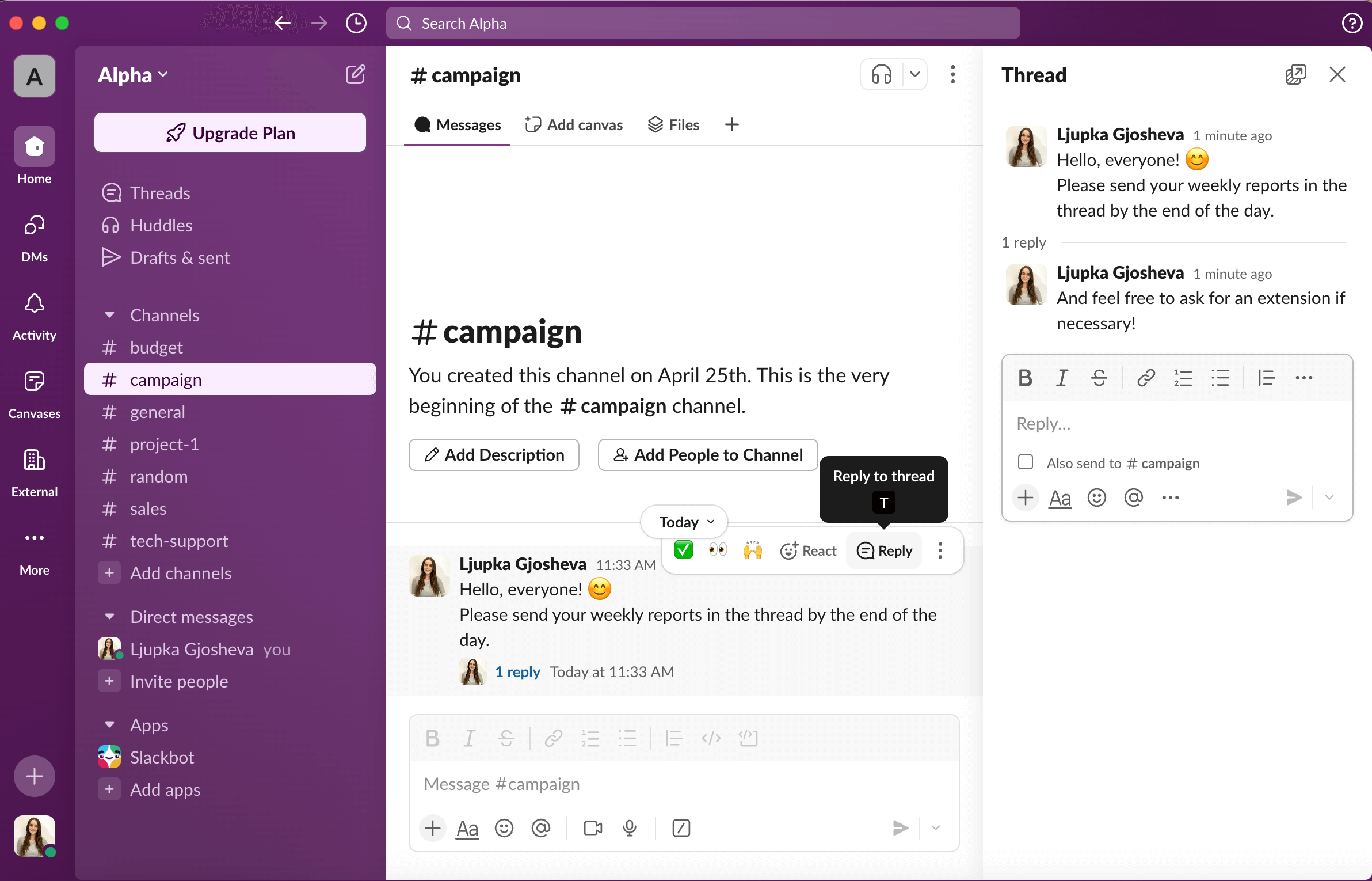Open Home in the left rail

pyautogui.click(x=35, y=155)
